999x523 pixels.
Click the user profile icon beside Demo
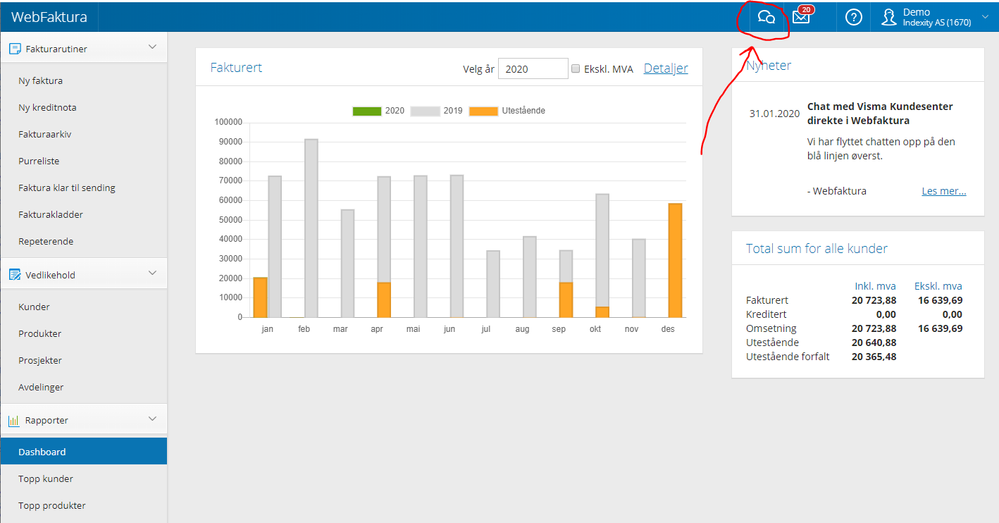pos(888,17)
